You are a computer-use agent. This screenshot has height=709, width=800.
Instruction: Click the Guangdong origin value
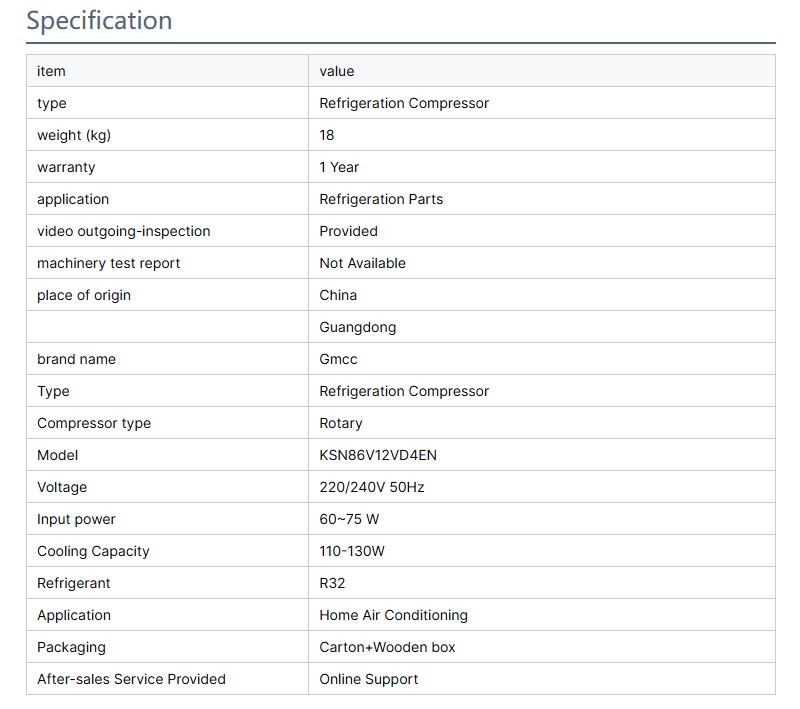coord(357,327)
